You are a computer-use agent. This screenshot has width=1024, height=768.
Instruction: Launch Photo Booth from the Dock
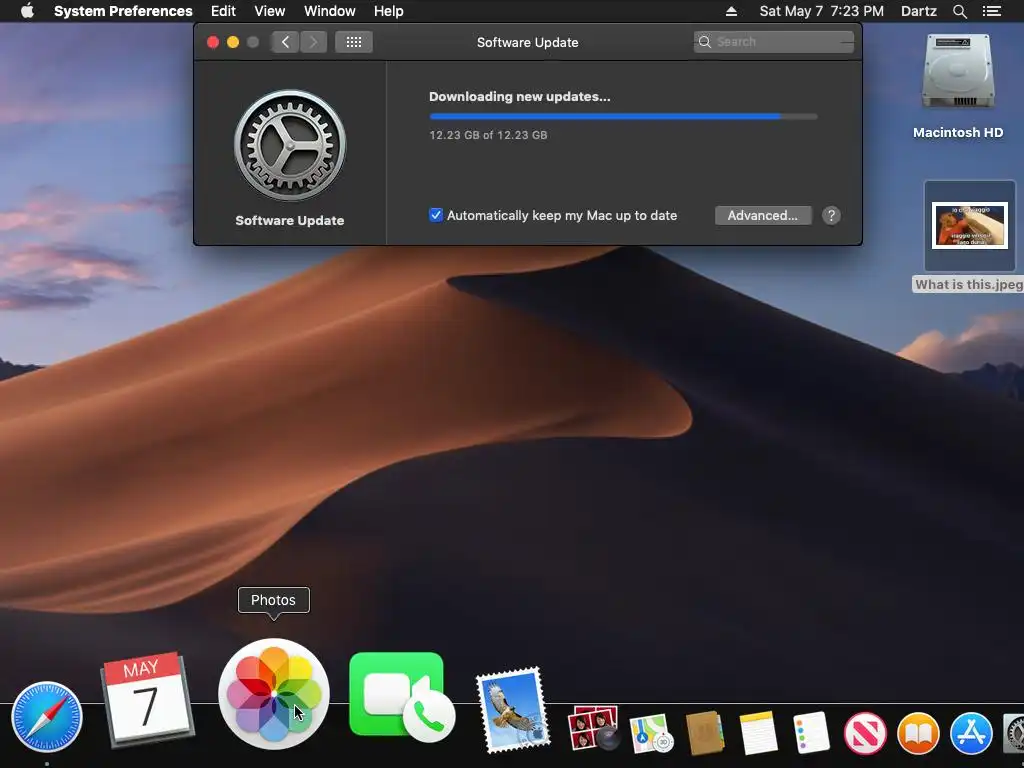[x=593, y=728]
